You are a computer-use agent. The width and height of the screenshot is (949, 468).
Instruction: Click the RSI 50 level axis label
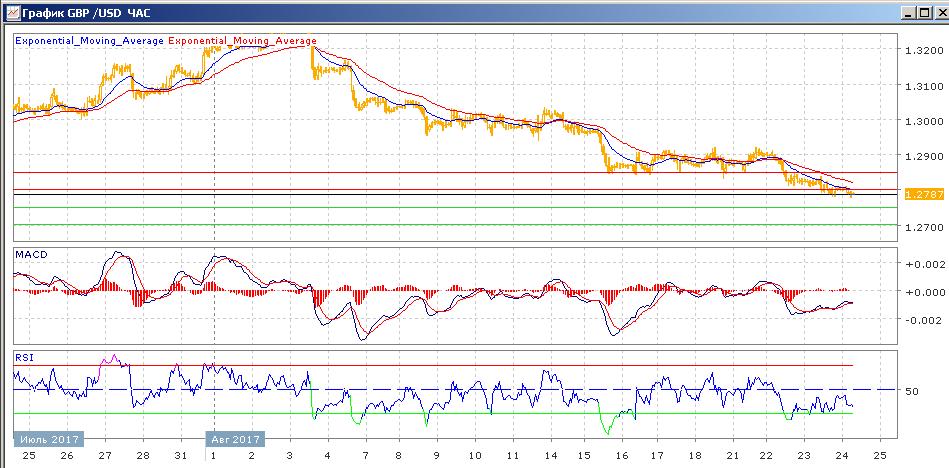coord(911,391)
